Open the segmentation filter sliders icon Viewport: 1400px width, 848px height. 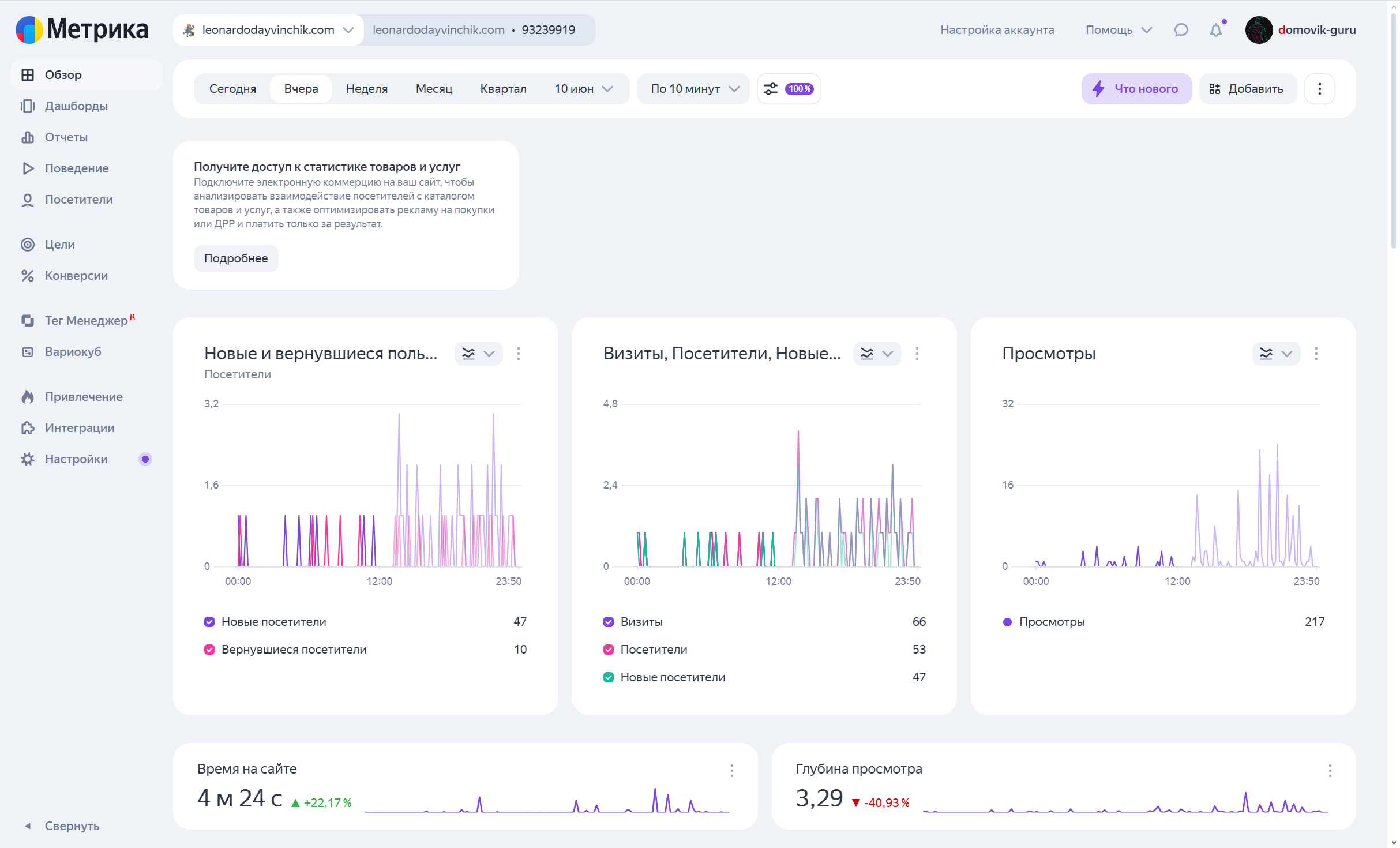pos(771,89)
